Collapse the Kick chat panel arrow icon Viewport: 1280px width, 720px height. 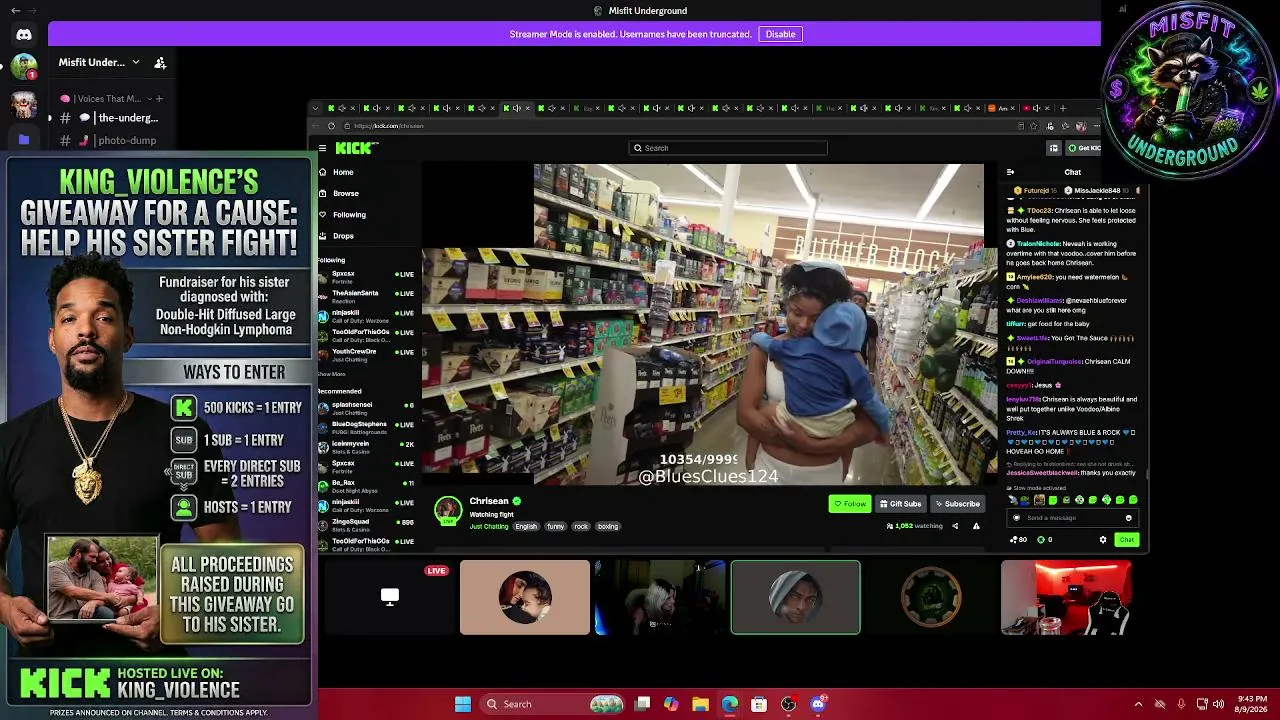pyautogui.click(x=1010, y=172)
